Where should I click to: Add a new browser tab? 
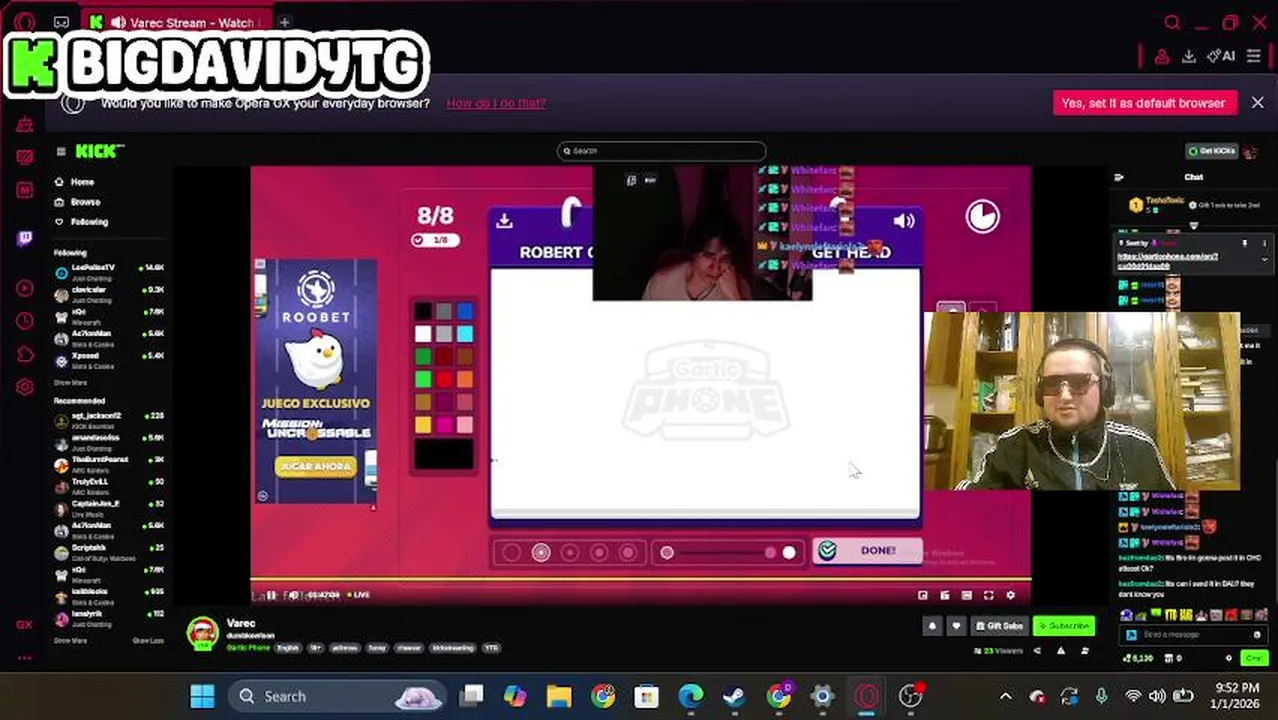[284, 22]
